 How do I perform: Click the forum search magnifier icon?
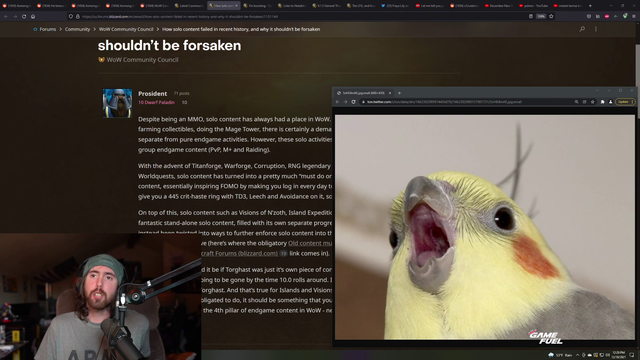[582, 29]
